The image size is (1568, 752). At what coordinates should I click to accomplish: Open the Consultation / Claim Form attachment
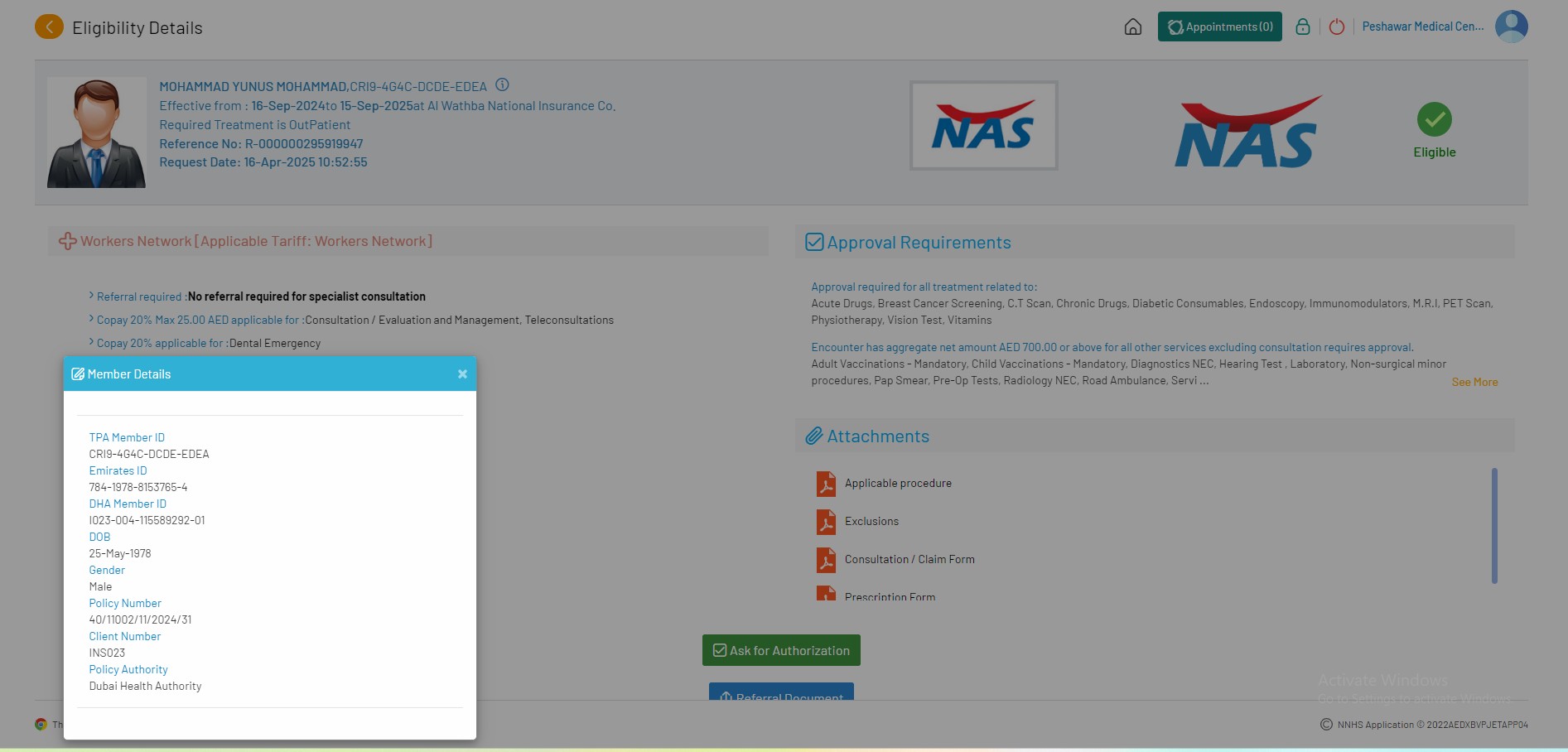point(909,559)
